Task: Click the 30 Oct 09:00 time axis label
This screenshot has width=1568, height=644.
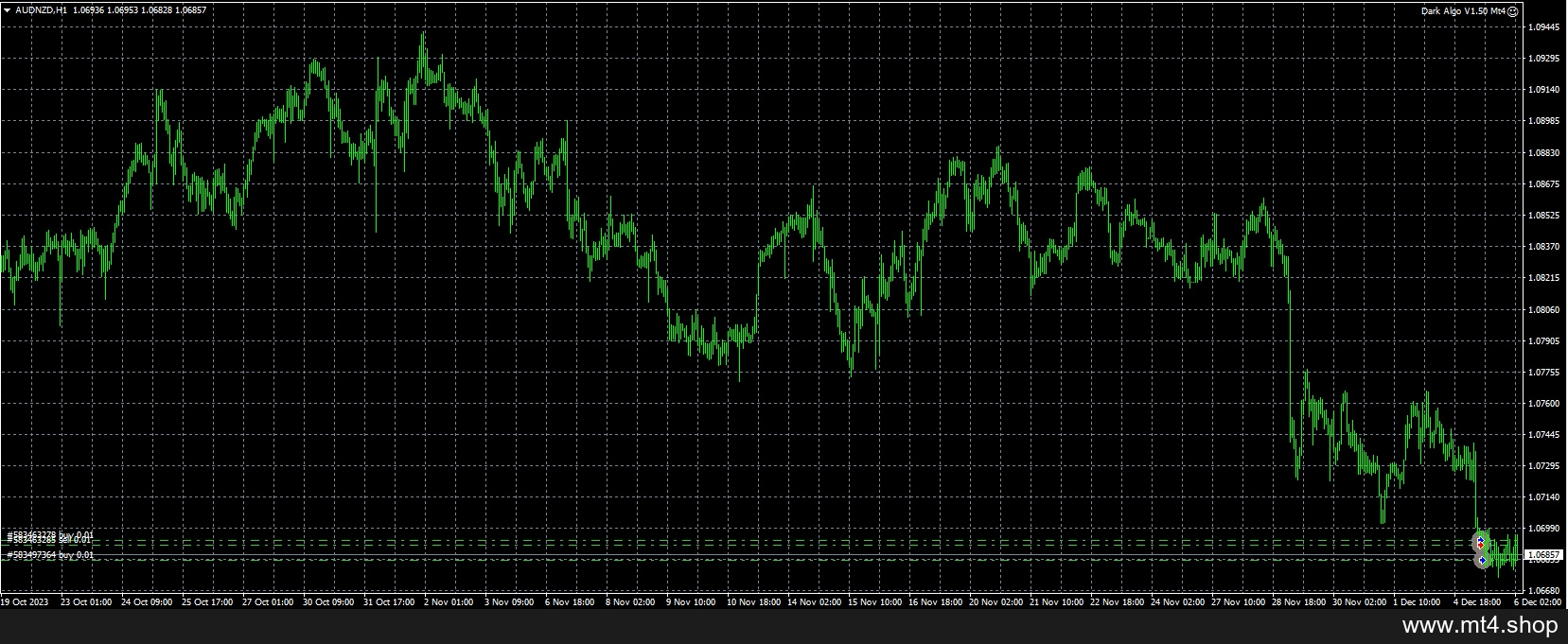Action: point(328,601)
